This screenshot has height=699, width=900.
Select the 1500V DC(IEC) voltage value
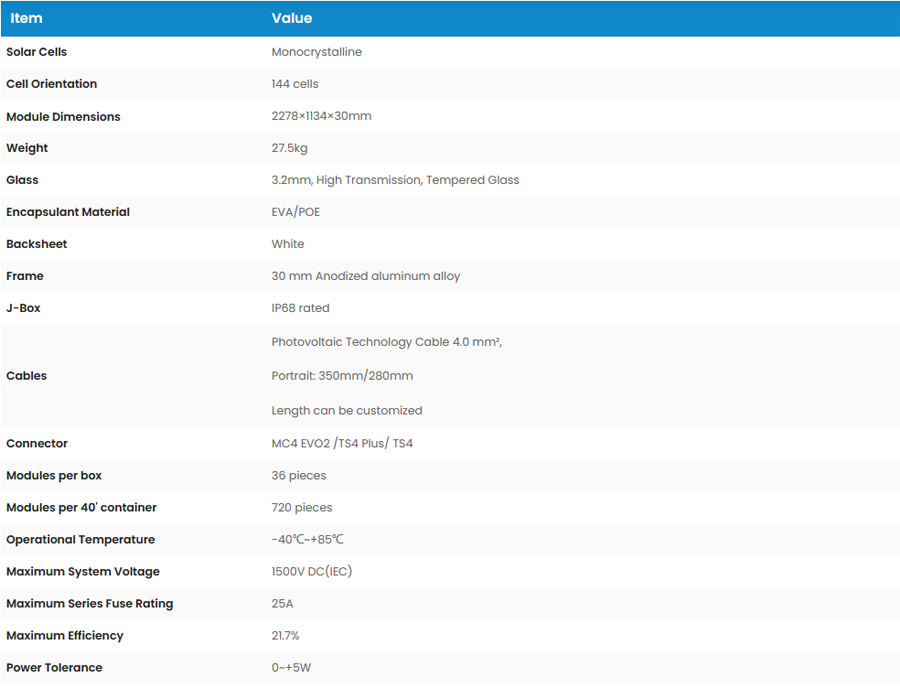click(312, 571)
